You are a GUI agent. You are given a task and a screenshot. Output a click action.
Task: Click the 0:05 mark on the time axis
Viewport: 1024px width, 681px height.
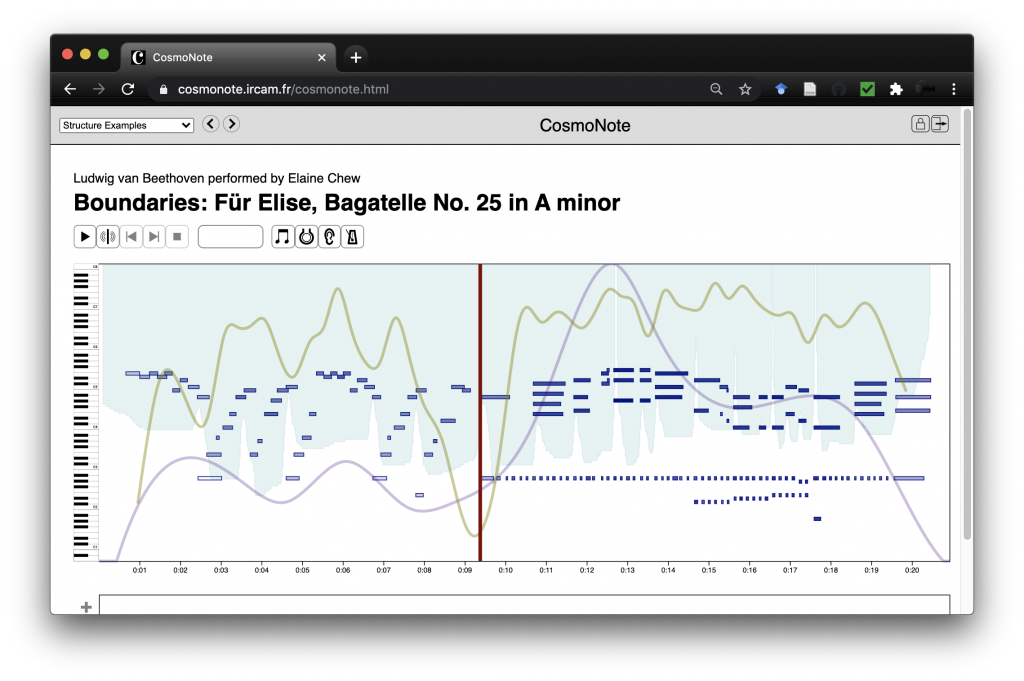point(302,570)
